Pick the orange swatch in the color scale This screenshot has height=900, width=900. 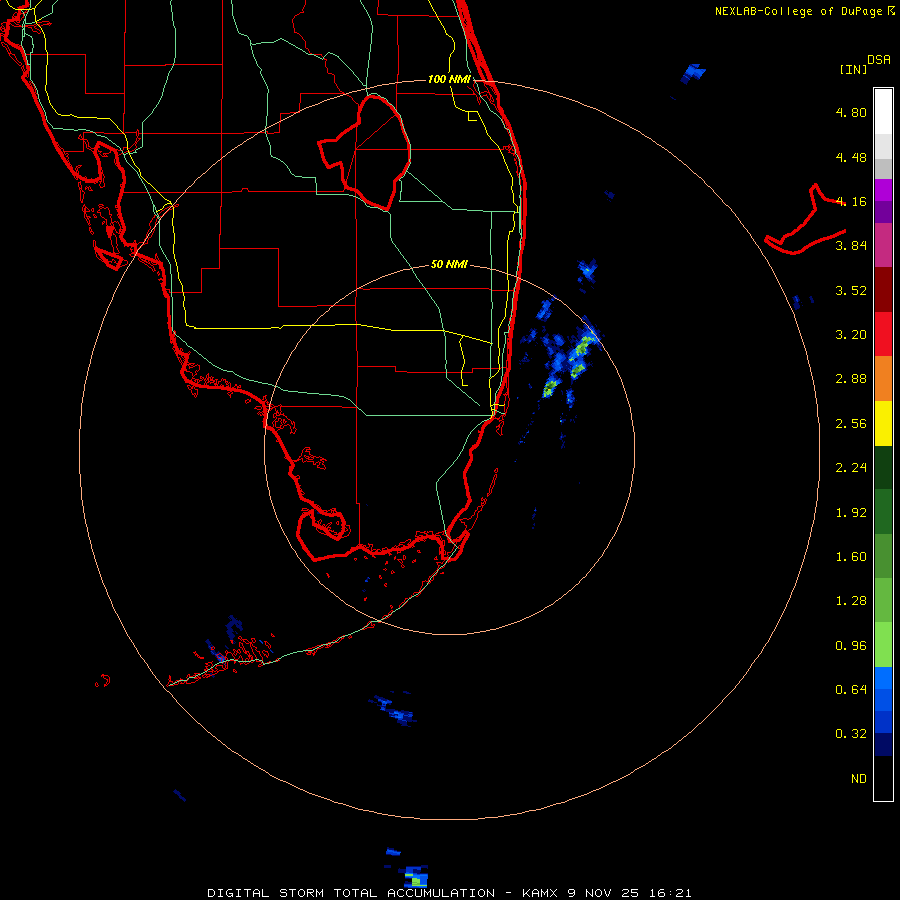[x=883, y=378]
